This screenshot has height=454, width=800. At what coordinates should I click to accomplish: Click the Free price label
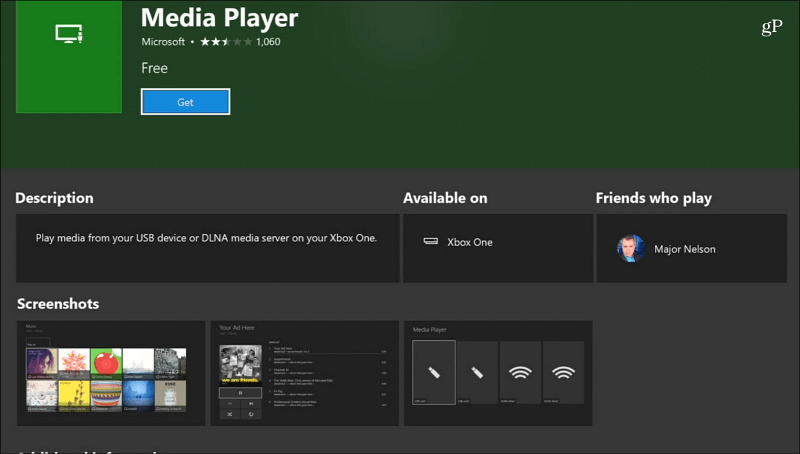(x=155, y=68)
